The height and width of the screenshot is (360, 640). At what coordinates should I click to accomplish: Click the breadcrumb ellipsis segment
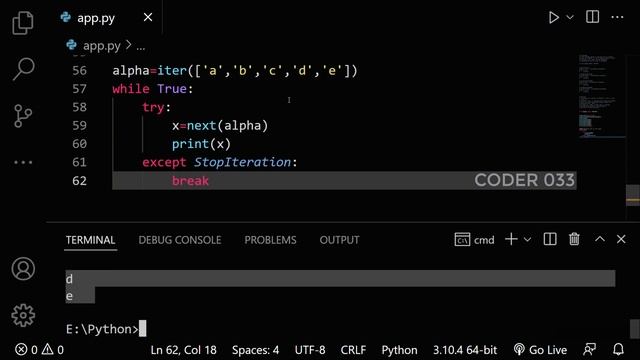pyautogui.click(x=141, y=48)
